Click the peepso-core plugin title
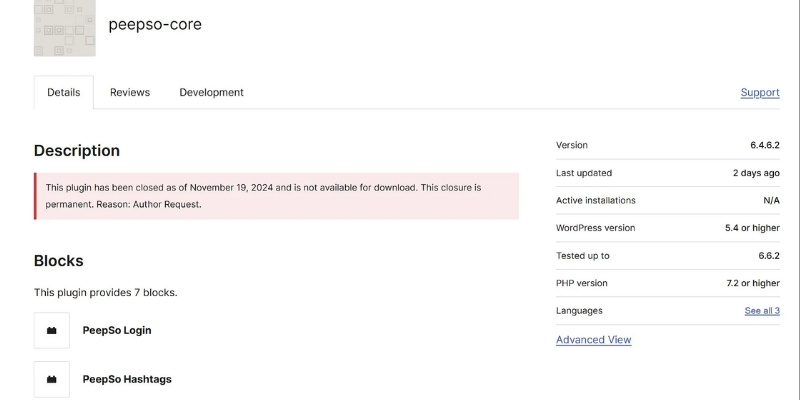Viewport: 800px width, 400px height. tap(155, 24)
